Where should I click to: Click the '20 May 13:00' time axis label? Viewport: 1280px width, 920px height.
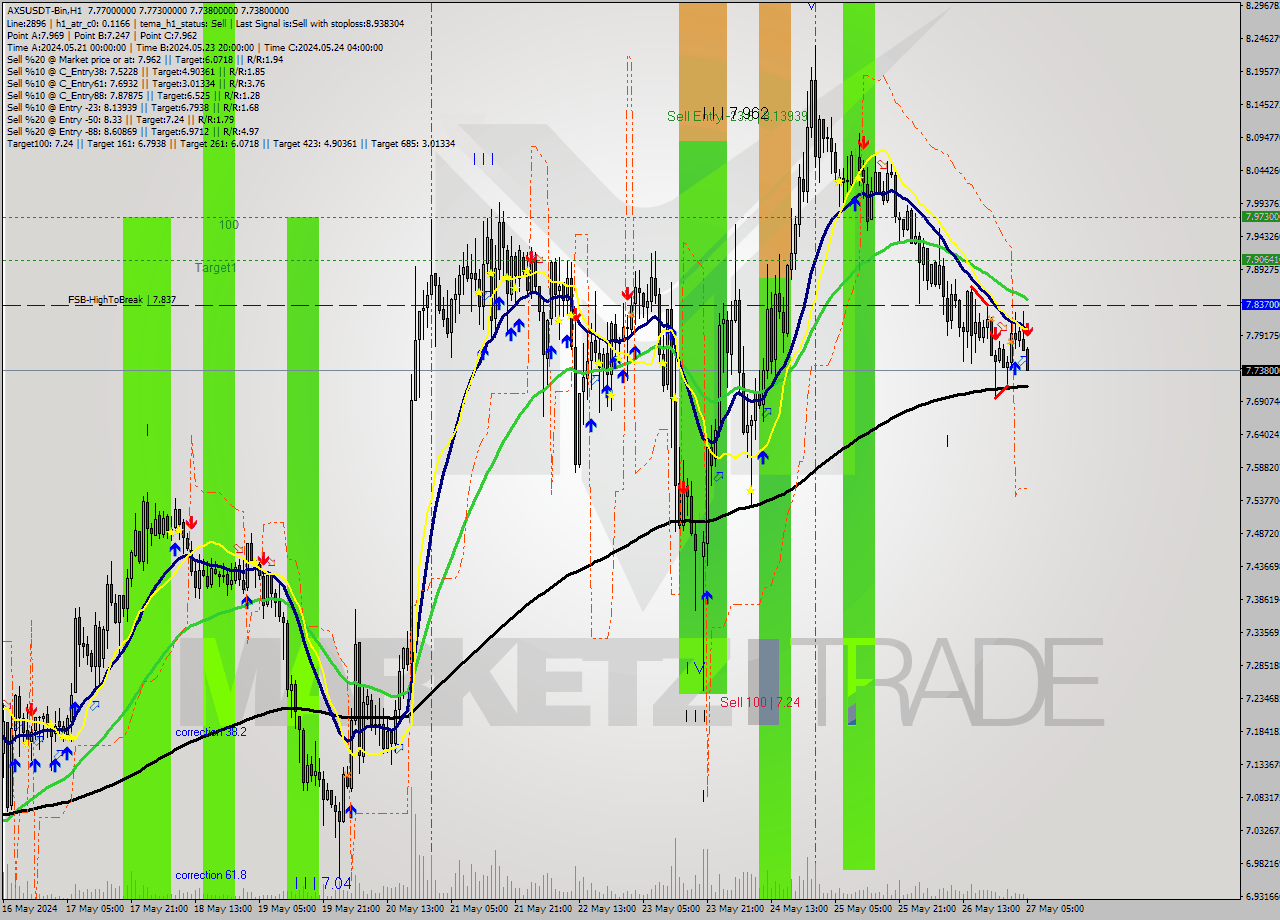[x=414, y=909]
